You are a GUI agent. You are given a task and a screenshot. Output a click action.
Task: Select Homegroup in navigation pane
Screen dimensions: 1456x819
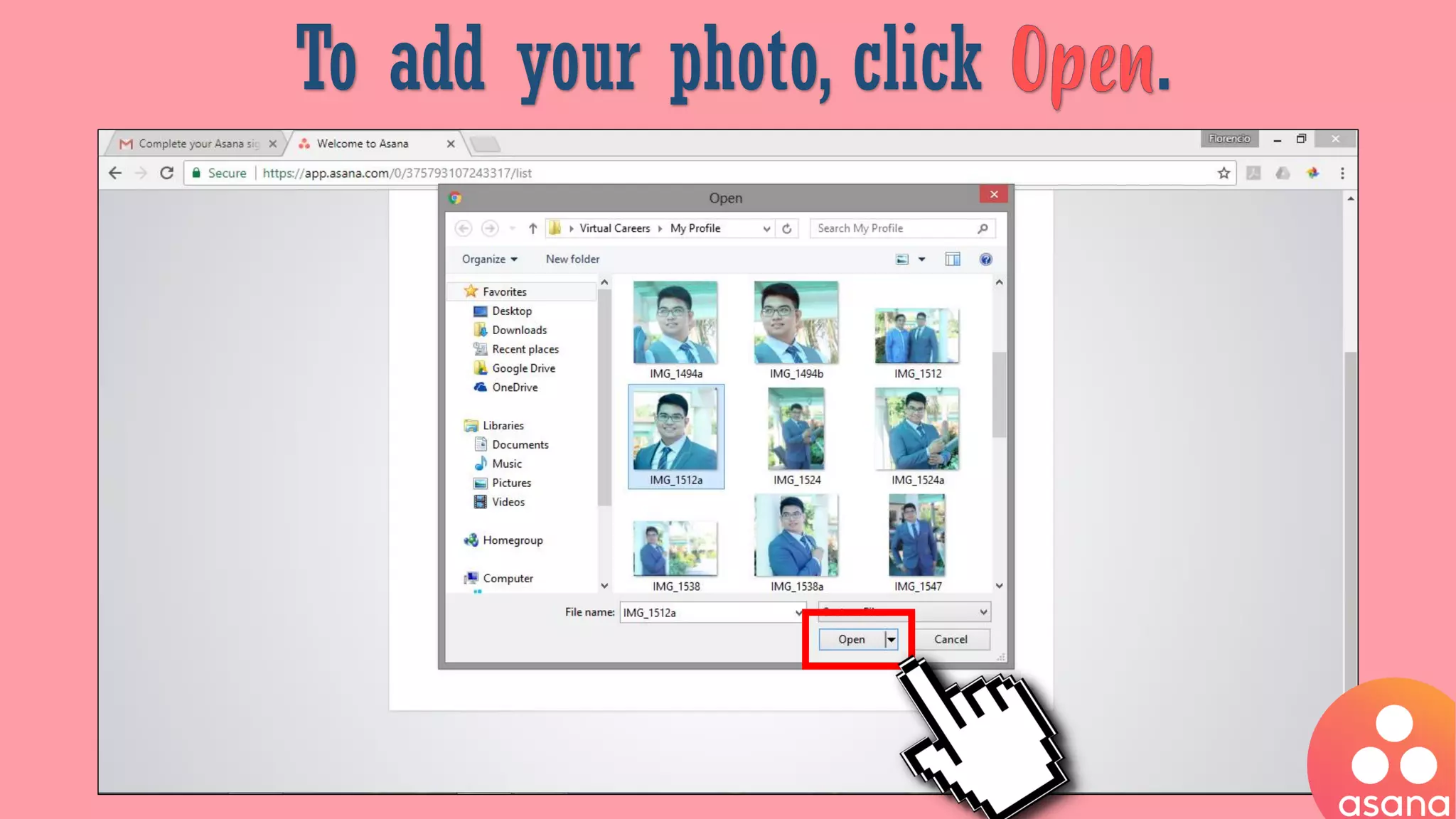pos(512,540)
